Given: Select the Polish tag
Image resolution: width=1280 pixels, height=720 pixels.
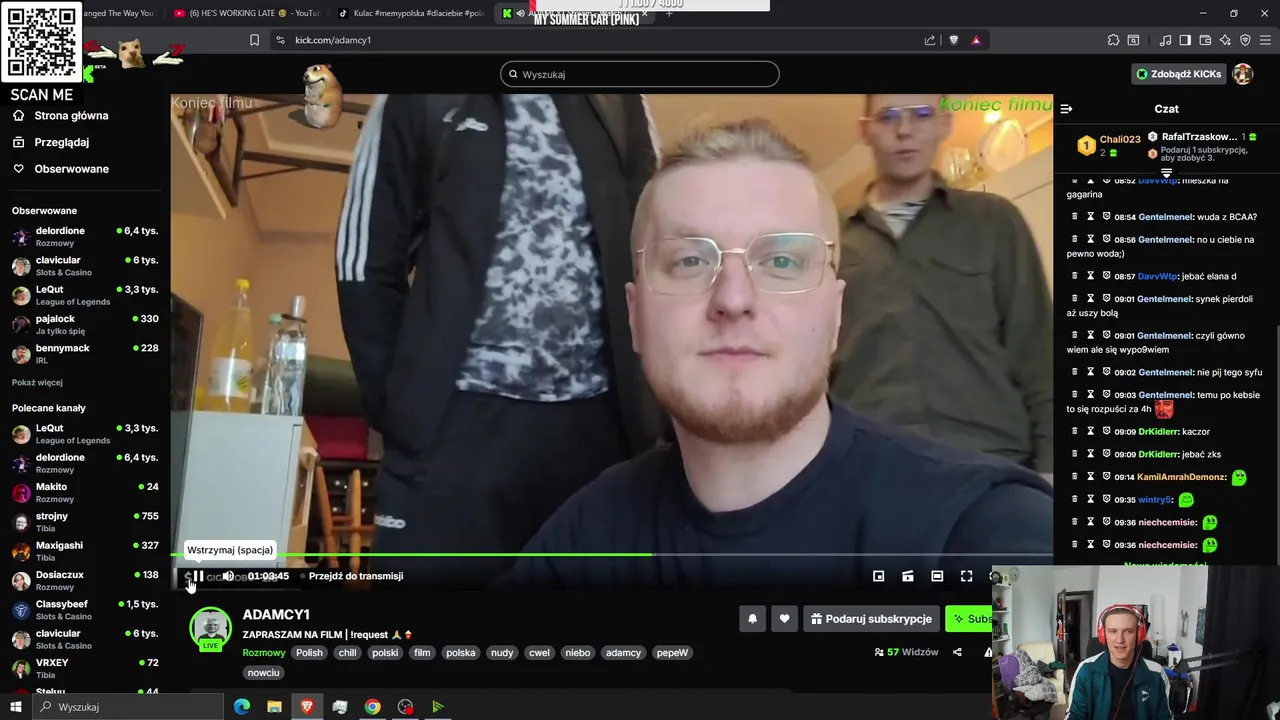Looking at the screenshot, I should pyautogui.click(x=309, y=653).
